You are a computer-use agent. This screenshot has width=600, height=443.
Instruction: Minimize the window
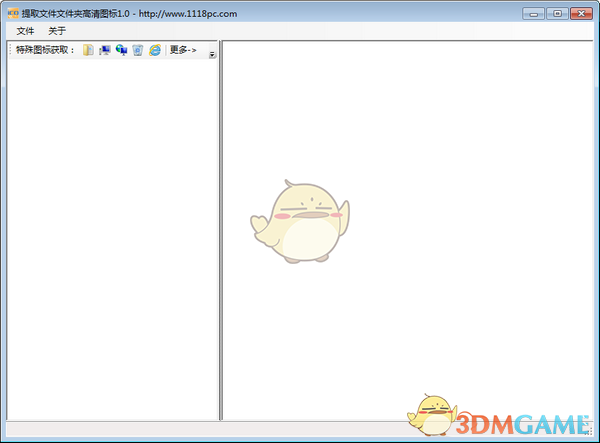point(533,14)
